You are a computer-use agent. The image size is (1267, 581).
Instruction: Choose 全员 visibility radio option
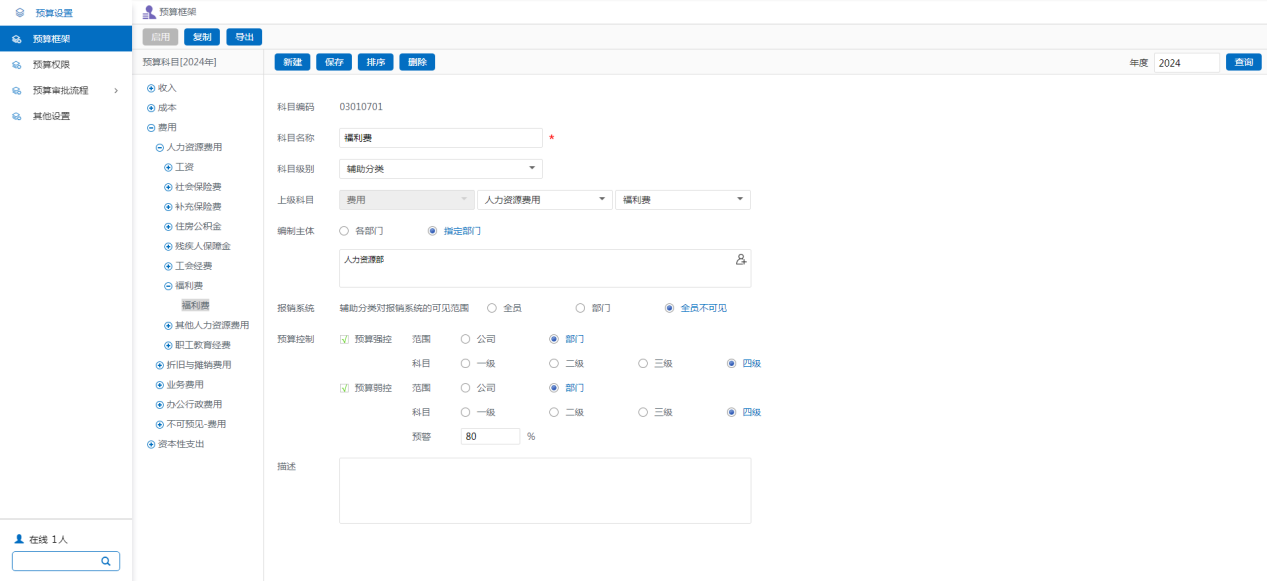pyautogui.click(x=492, y=308)
